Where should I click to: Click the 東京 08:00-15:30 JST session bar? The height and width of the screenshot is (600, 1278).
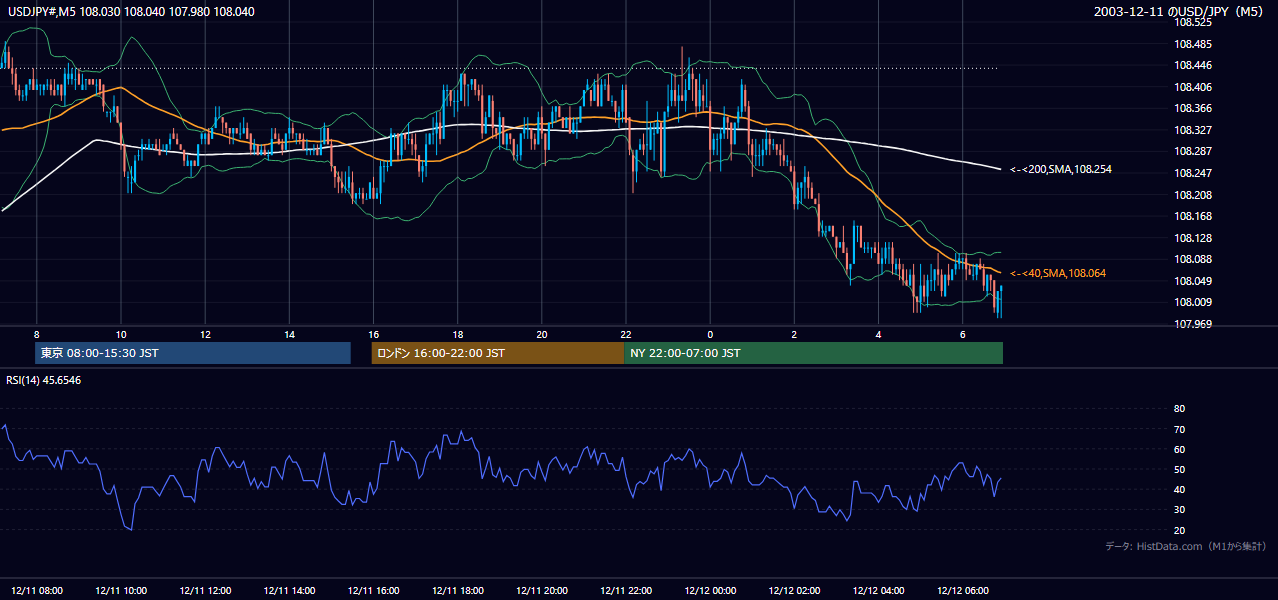coord(193,353)
